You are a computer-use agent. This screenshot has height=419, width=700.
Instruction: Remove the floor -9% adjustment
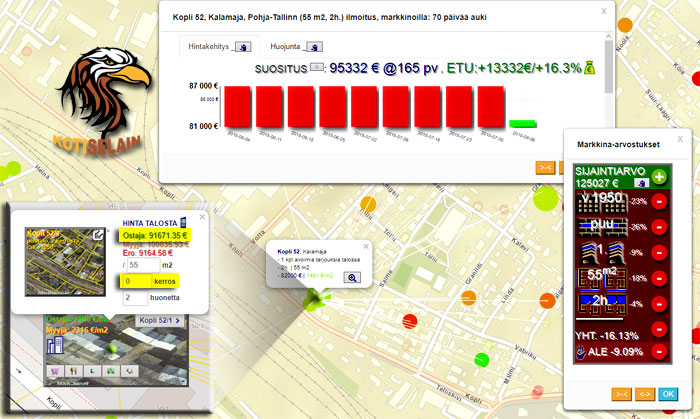tap(659, 253)
